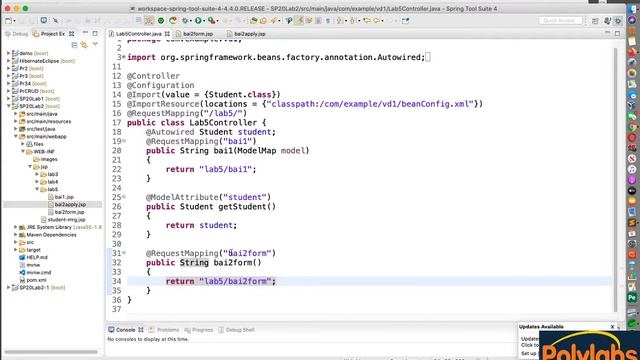Open the Debug Shell tab

point(236,330)
